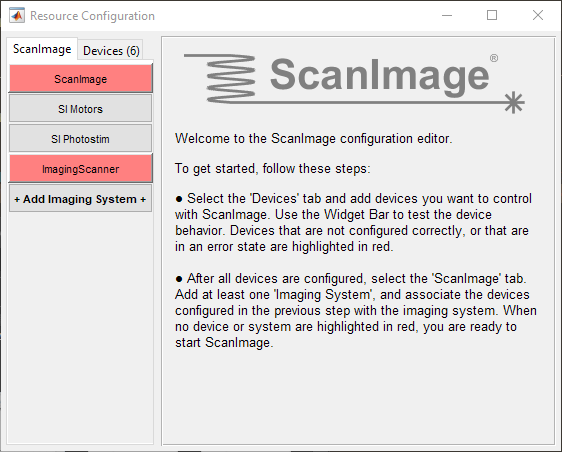
Task: Switch to the Devices (6) tab
Action: 111,51
